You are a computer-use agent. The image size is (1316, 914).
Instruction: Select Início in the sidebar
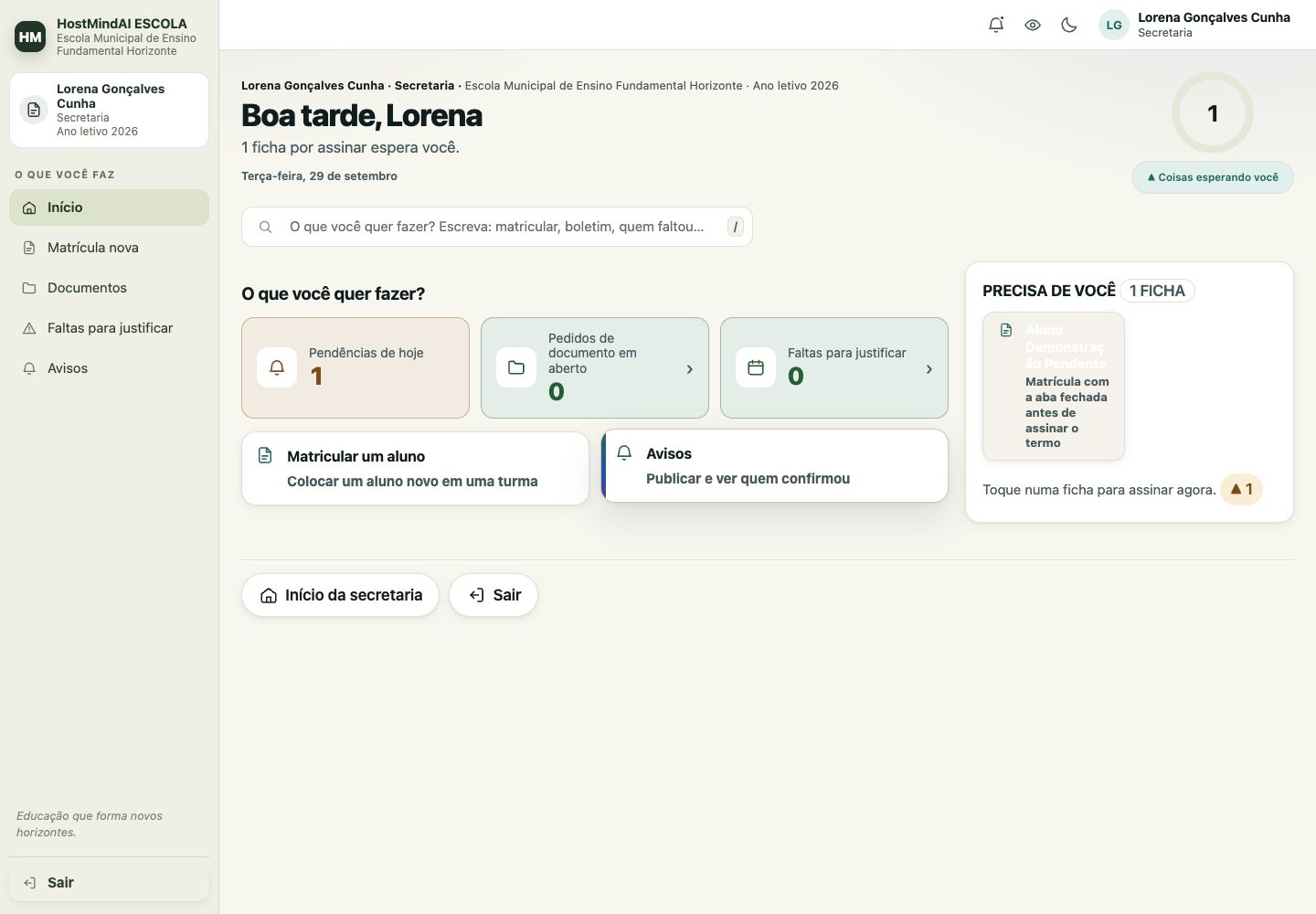[x=109, y=207]
